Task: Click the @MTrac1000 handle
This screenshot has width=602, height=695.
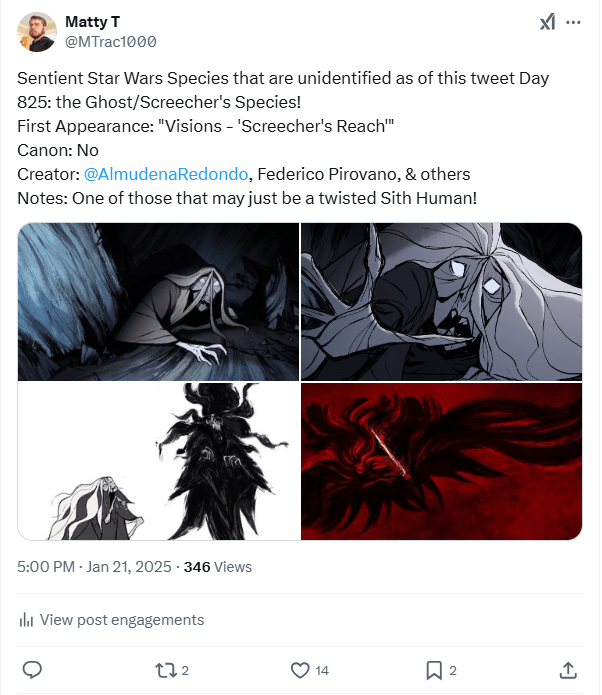Action: click(110, 41)
